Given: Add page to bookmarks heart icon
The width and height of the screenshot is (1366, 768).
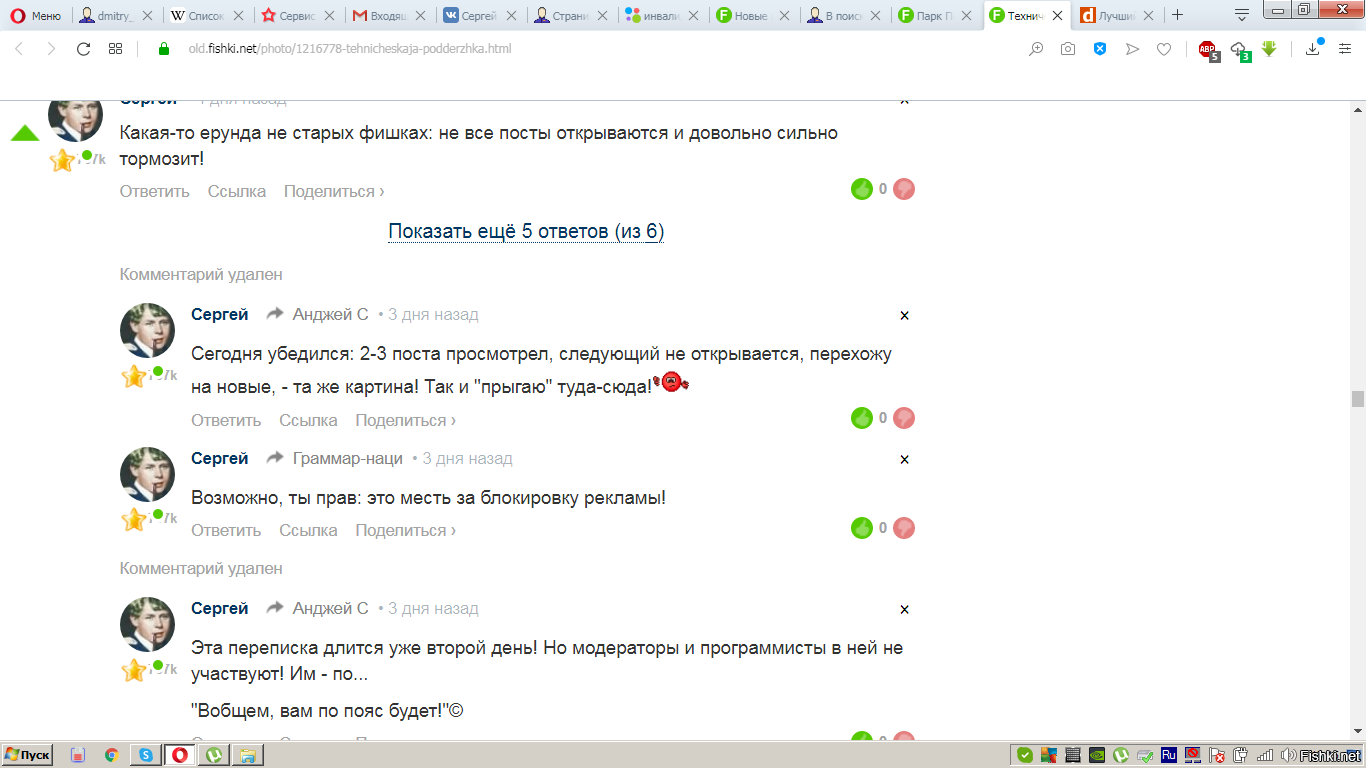Looking at the screenshot, I should 1164,49.
